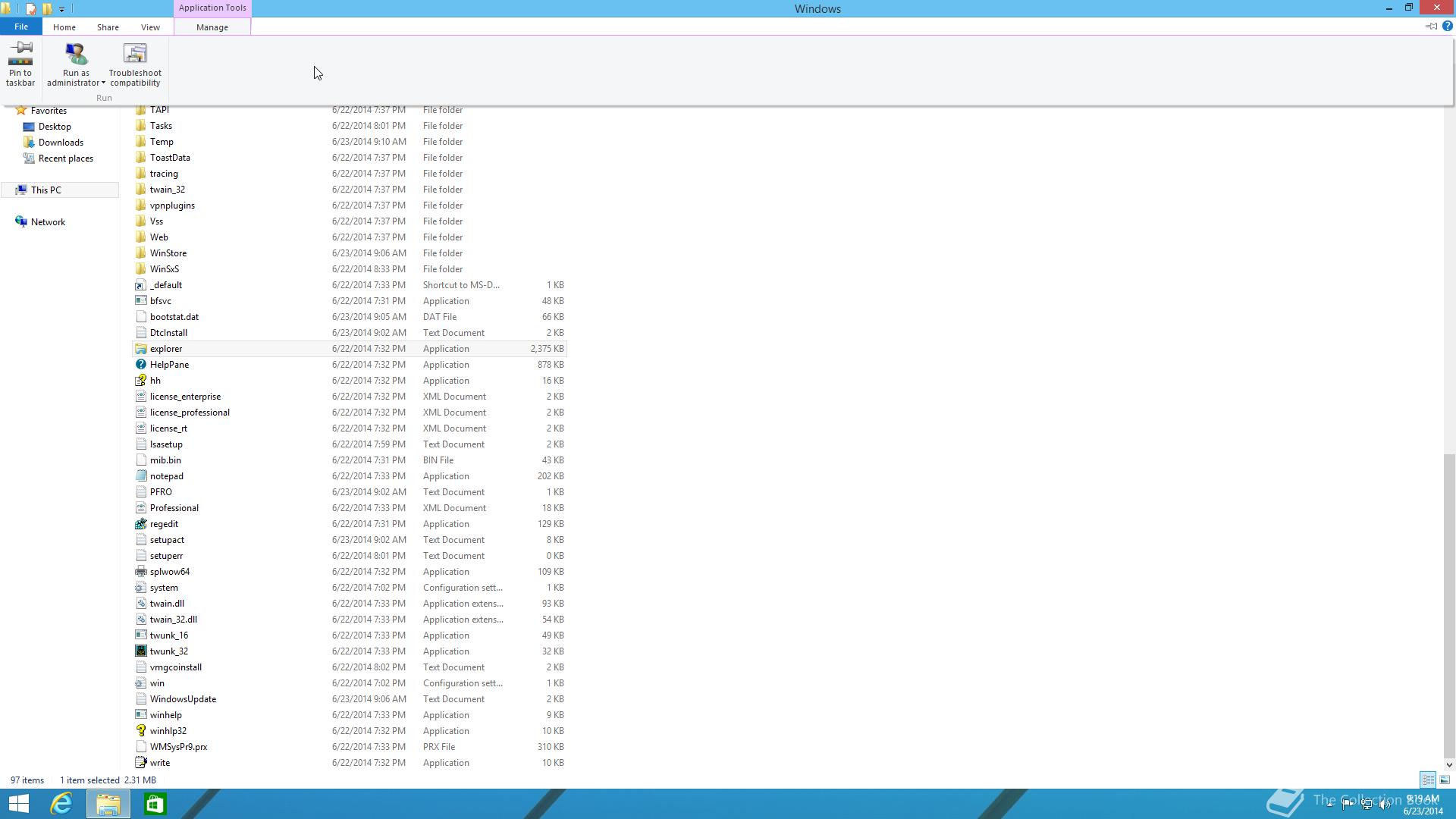The image size is (1456, 819).
Task: Switch to Details view in status bar
Action: [1428, 780]
